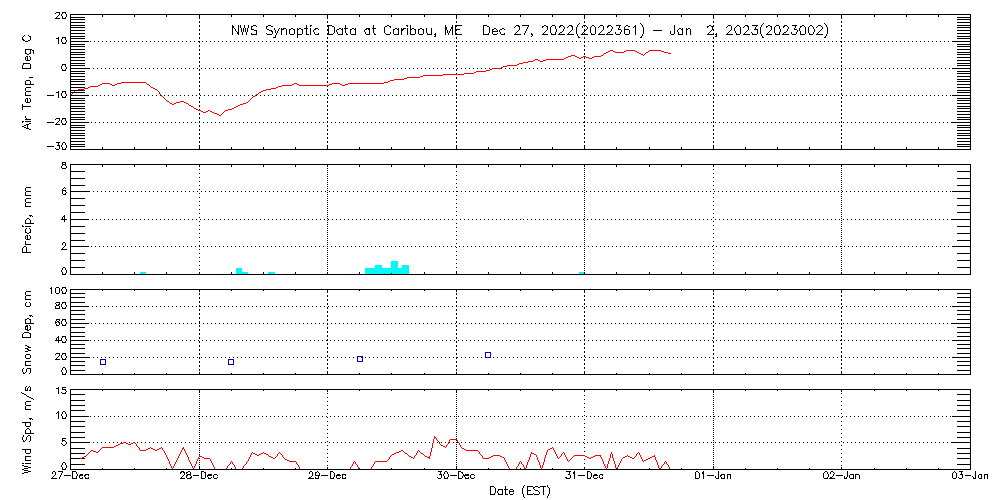The height and width of the screenshot is (500, 1000).
Task: Click the temperature minimum point after 28-Dec
Action: click(x=220, y=115)
